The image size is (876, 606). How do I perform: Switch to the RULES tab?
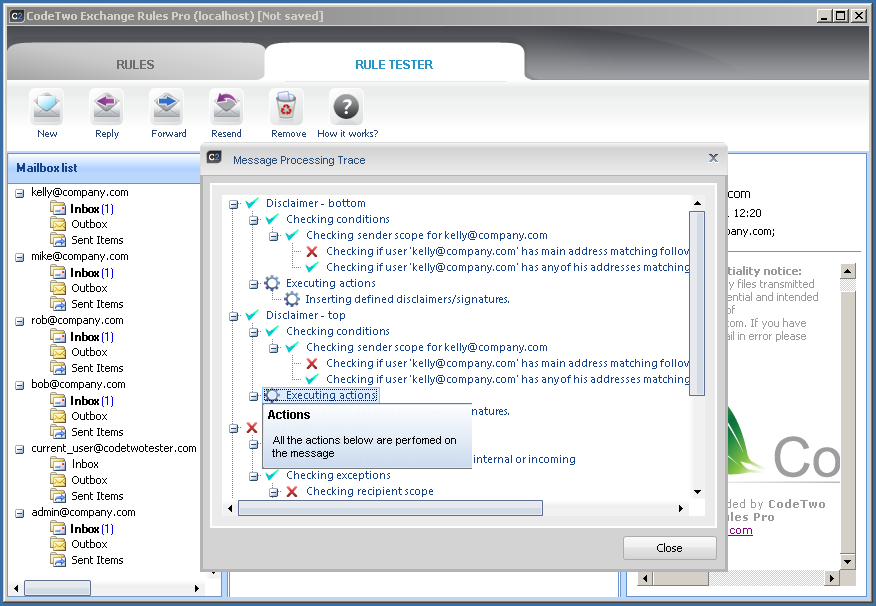[x=135, y=65]
